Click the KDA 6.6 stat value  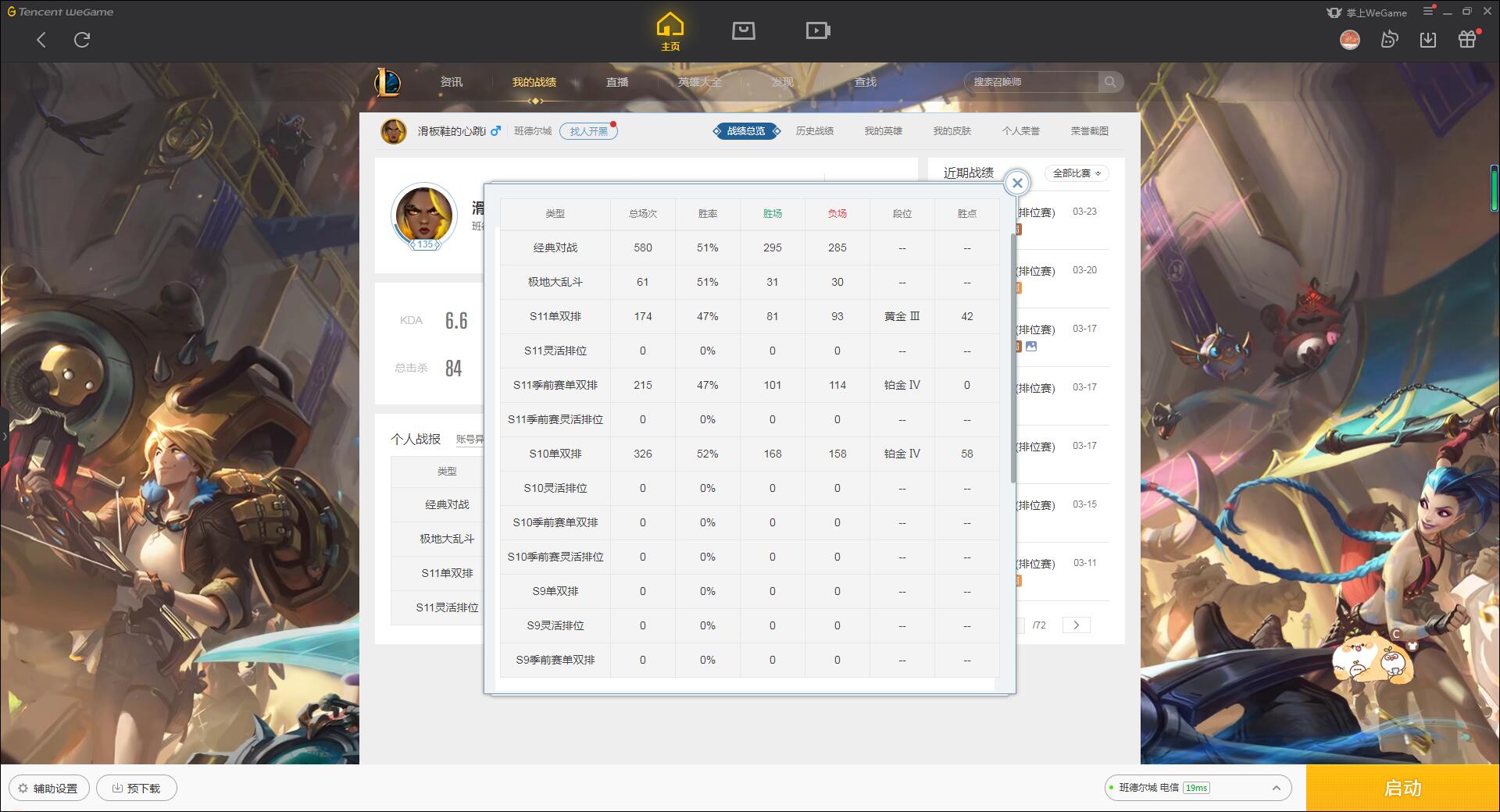(x=456, y=320)
